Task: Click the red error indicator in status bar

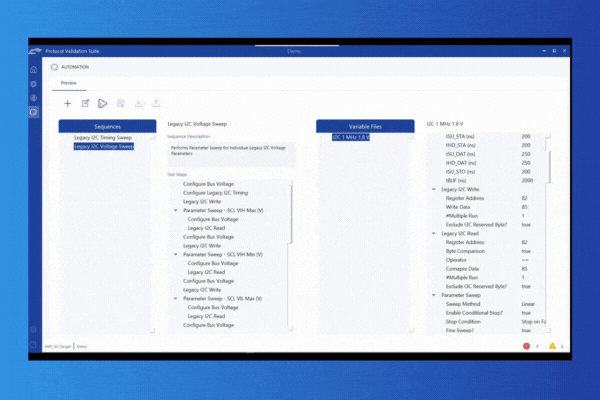Action: click(526, 345)
